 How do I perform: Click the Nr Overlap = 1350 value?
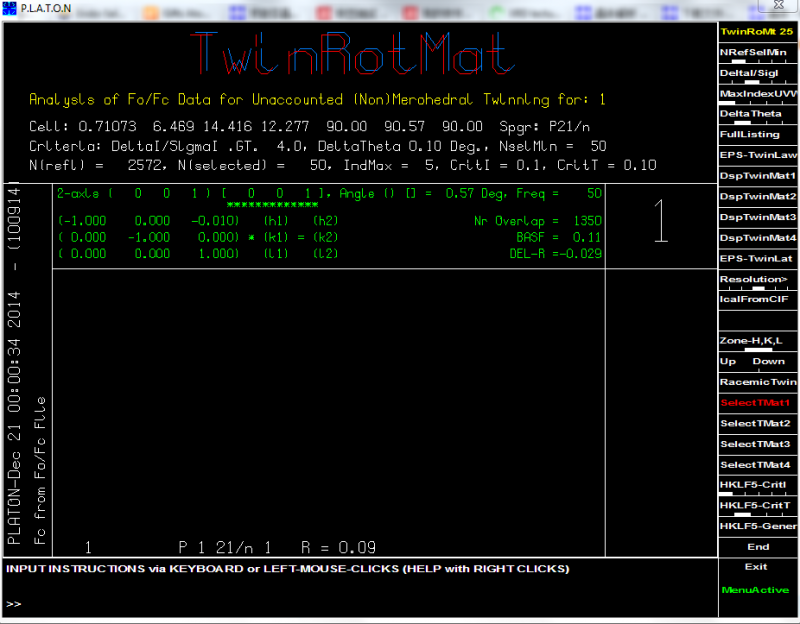coord(538,221)
